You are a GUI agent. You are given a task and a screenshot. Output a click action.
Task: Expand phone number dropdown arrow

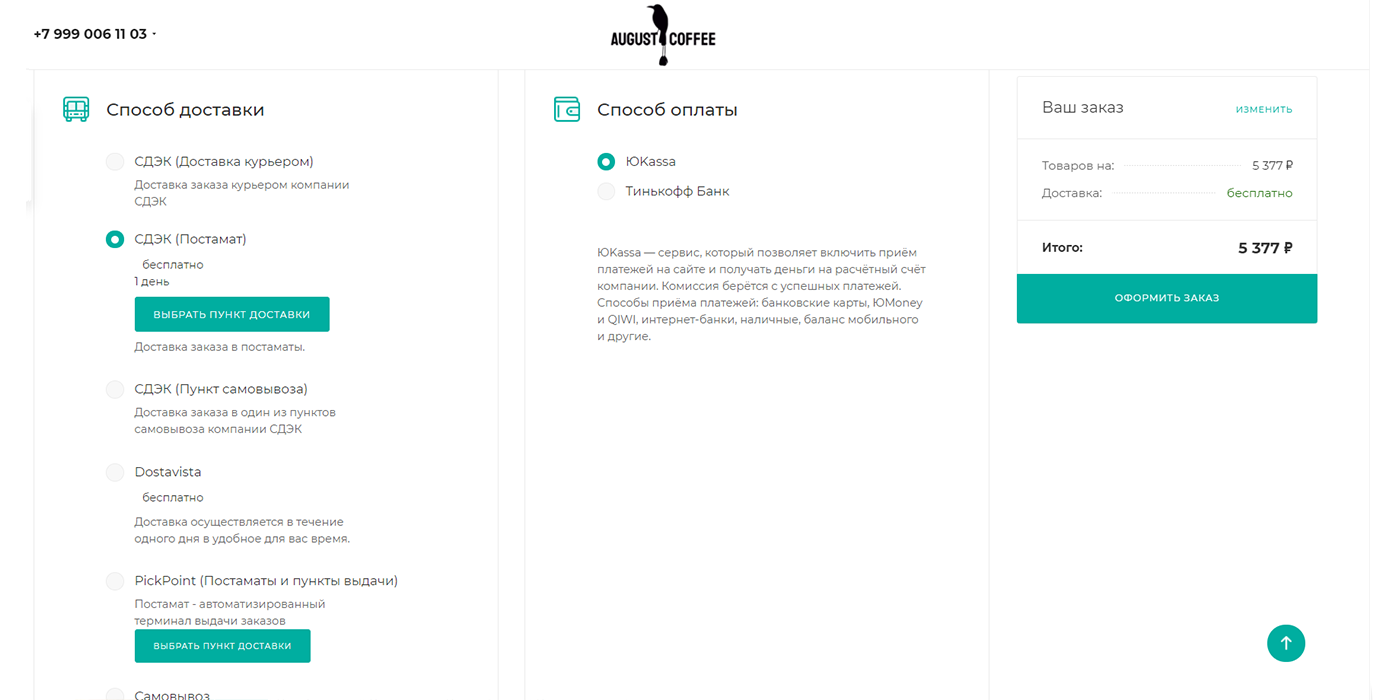154,34
